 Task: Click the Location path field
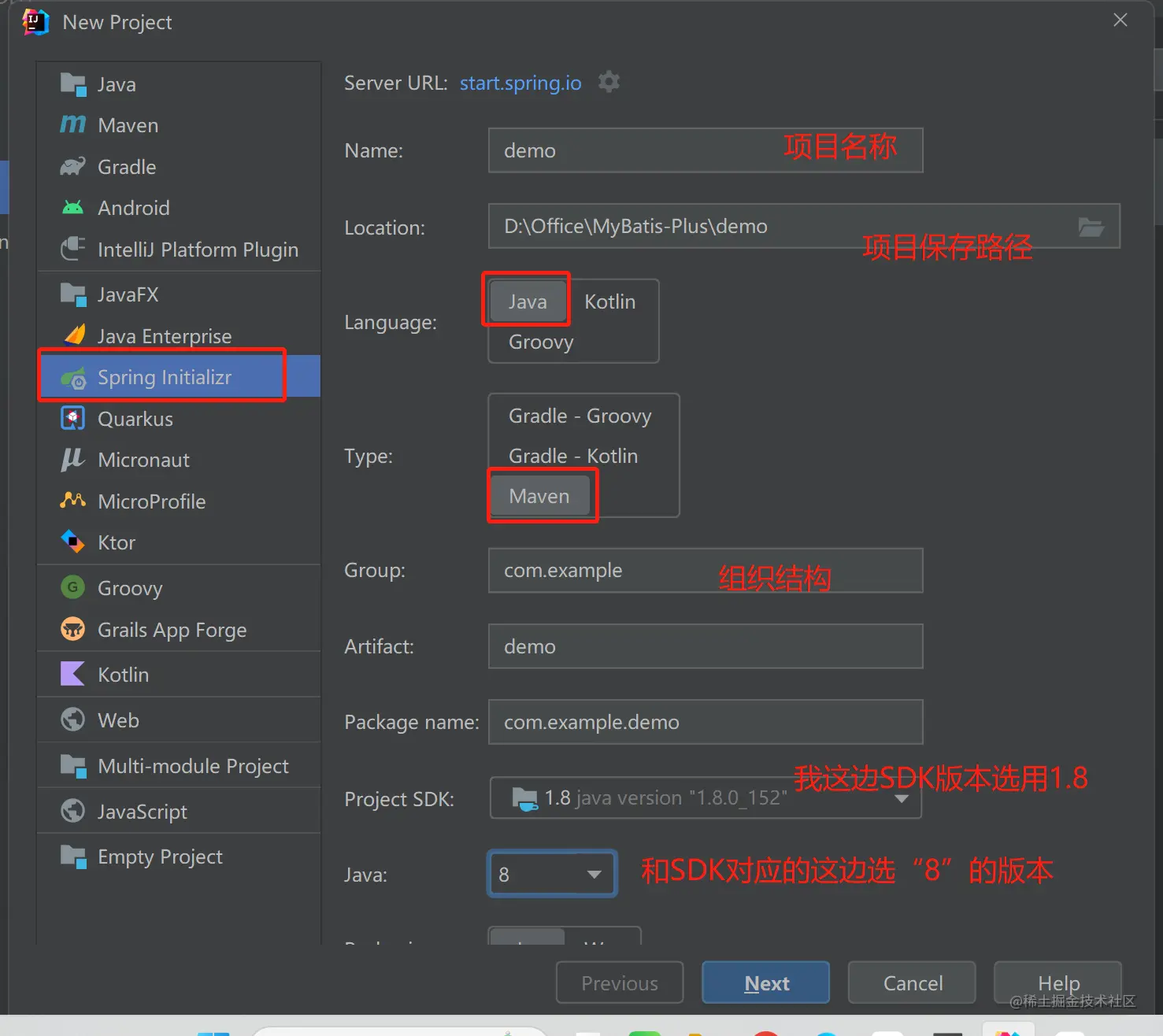click(804, 226)
